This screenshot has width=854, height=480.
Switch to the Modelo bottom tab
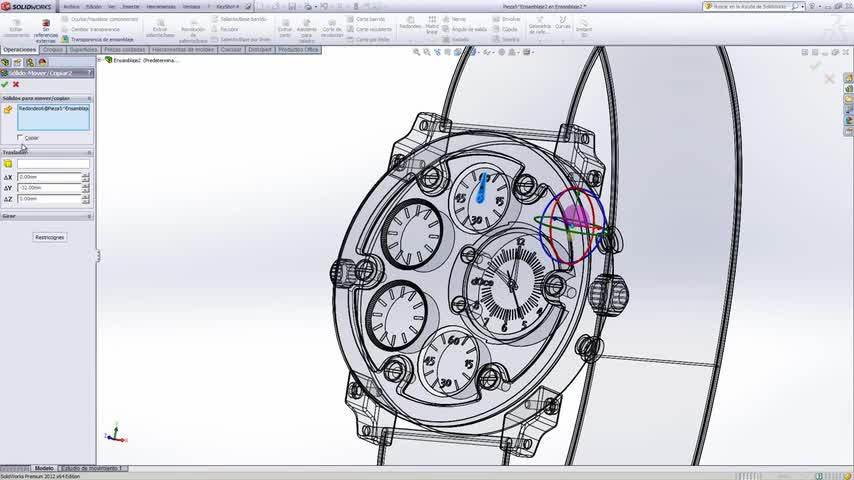[x=44, y=468]
